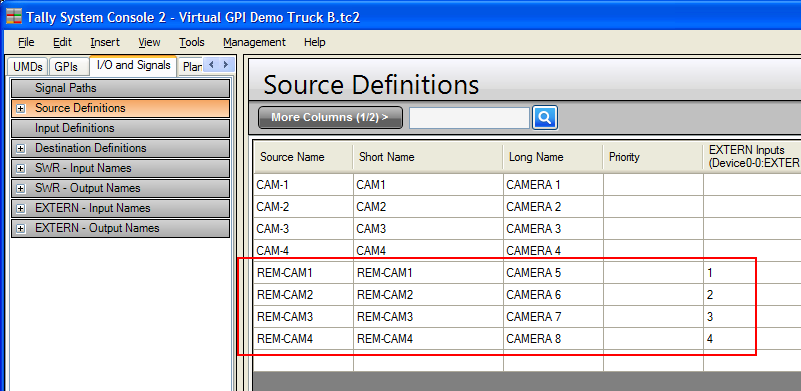Image resolution: width=801 pixels, height=391 pixels.
Task: Open the File menu
Action: point(26,42)
